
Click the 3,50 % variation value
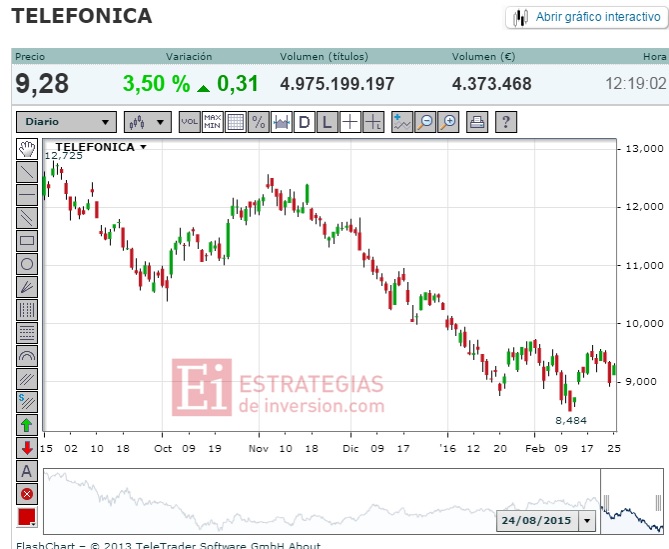(x=156, y=83)
